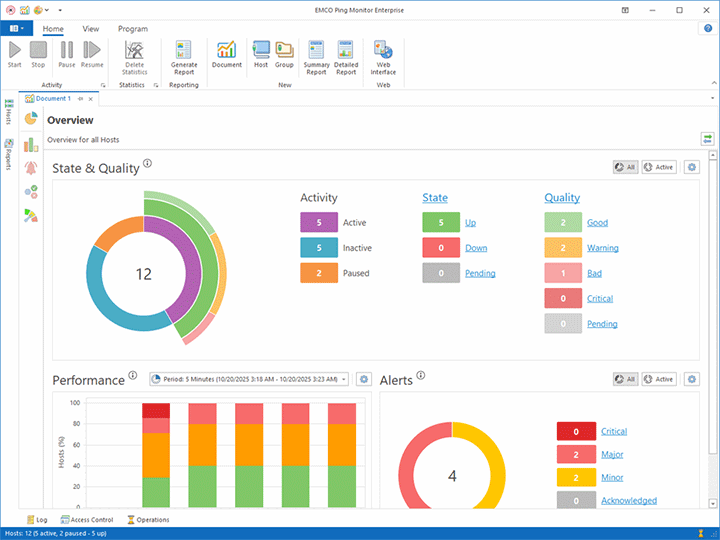The image size is (720, 540).
Task: Open the Period 5 Minutes dropdown
Action: click(249, 379)
